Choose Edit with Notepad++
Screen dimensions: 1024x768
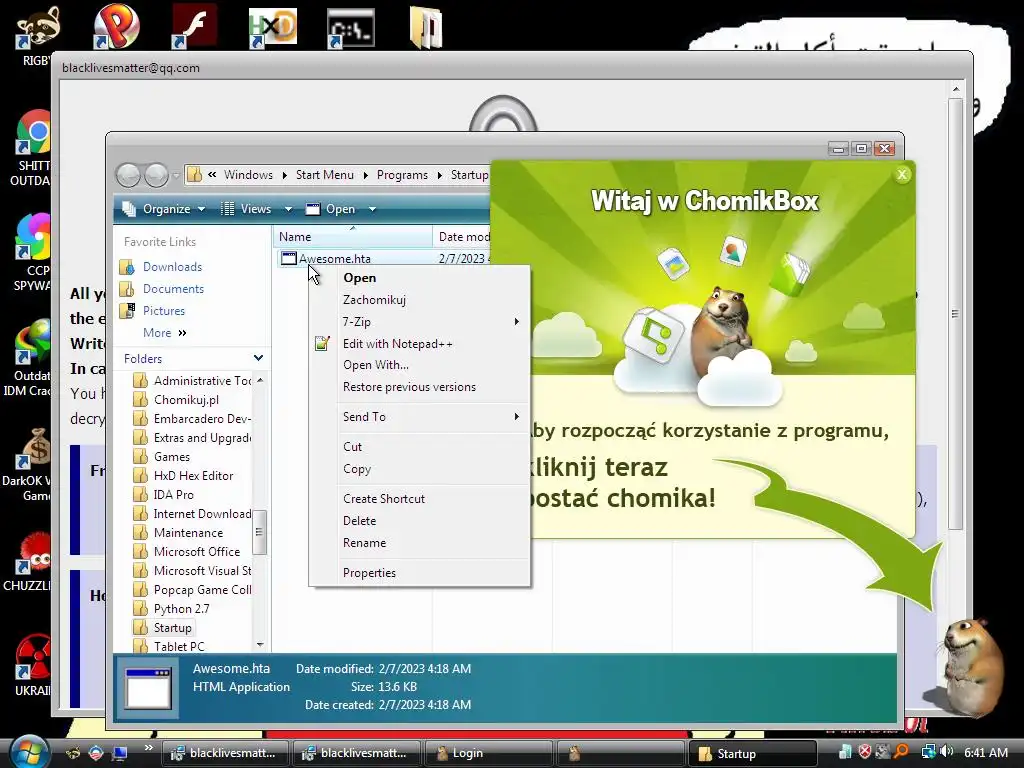(419, 344)
